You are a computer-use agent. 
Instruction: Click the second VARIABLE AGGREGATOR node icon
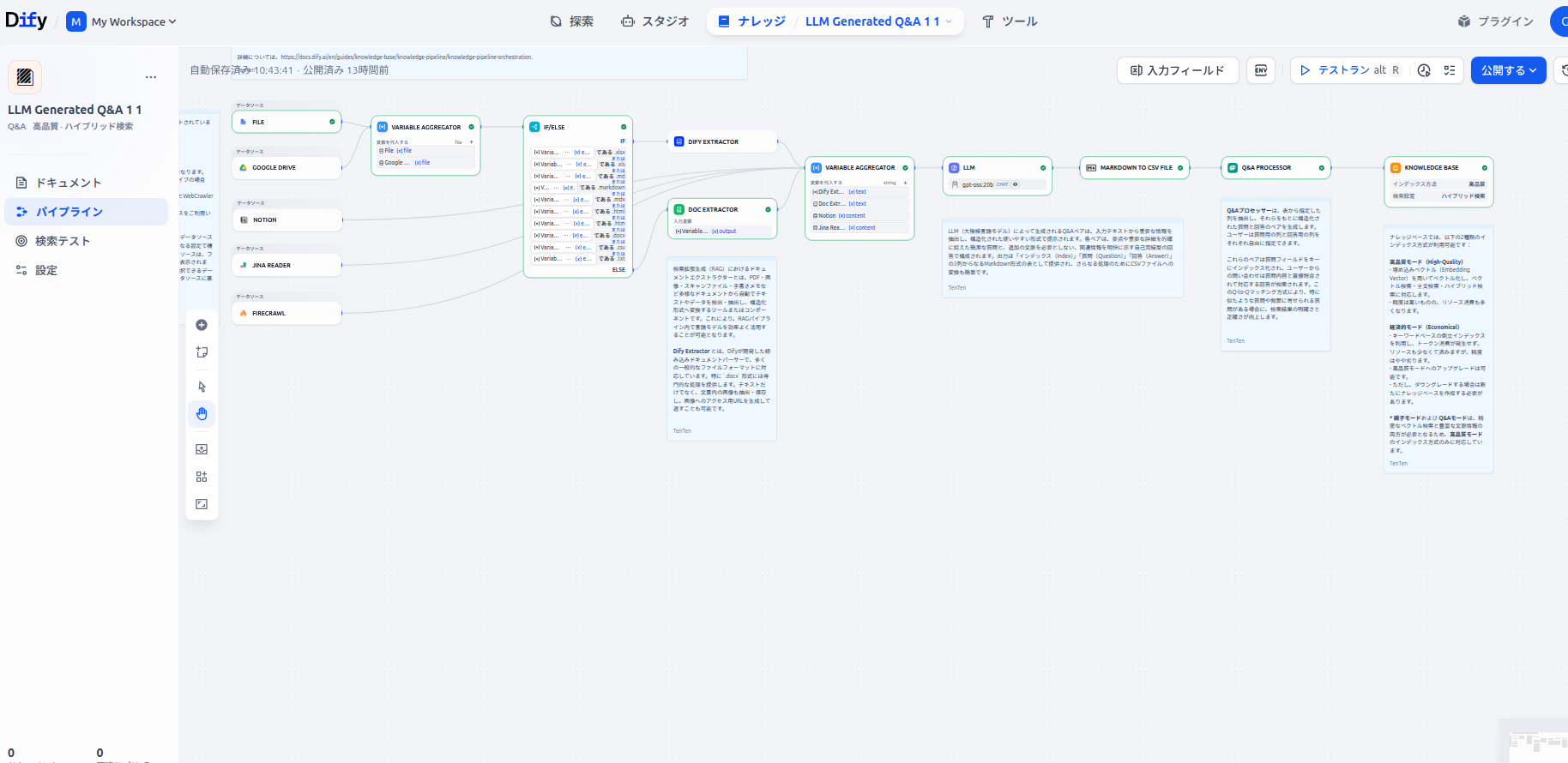817,168
